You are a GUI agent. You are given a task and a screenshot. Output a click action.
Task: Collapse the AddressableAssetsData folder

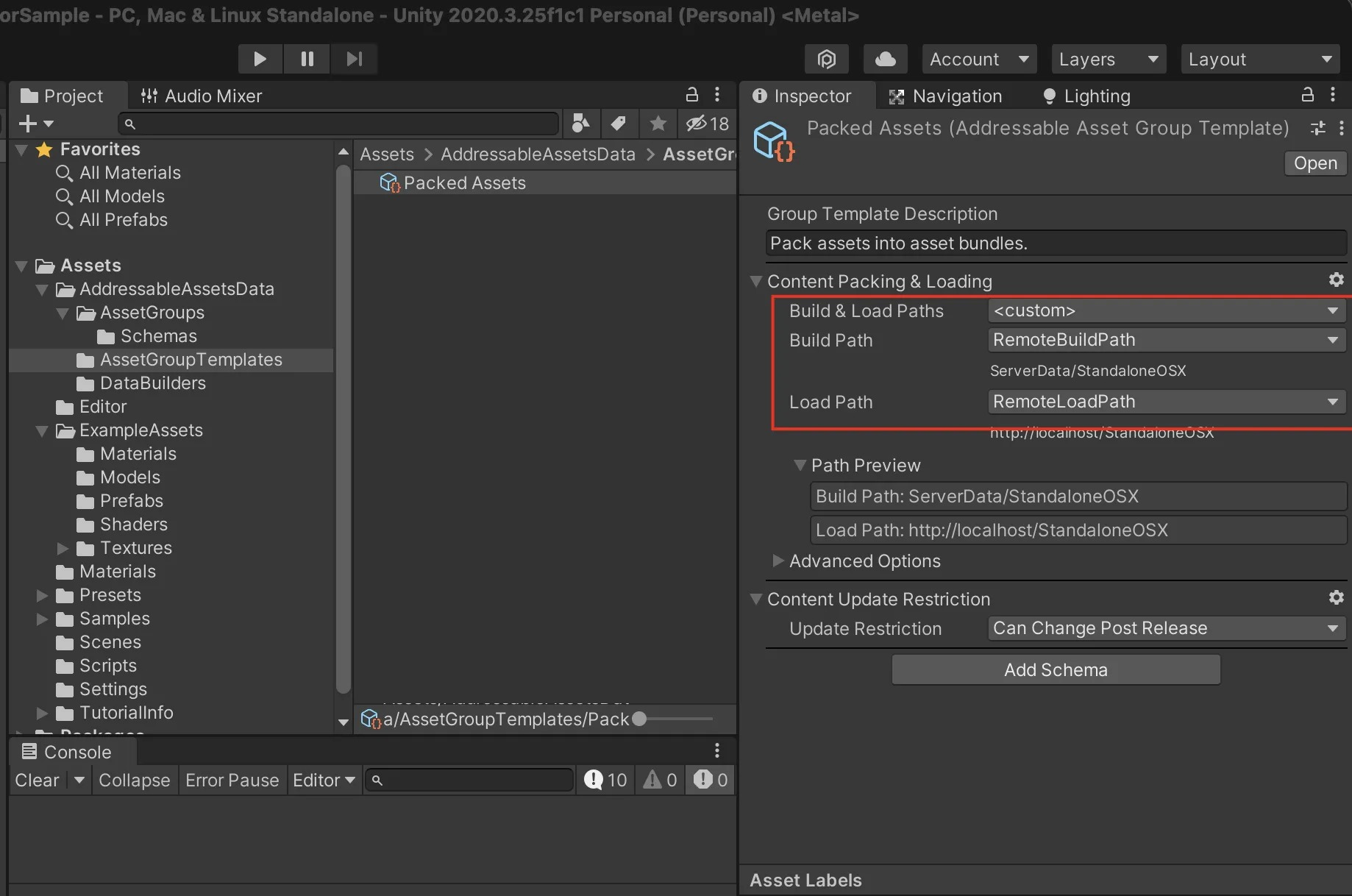click(x=42, y=289)
